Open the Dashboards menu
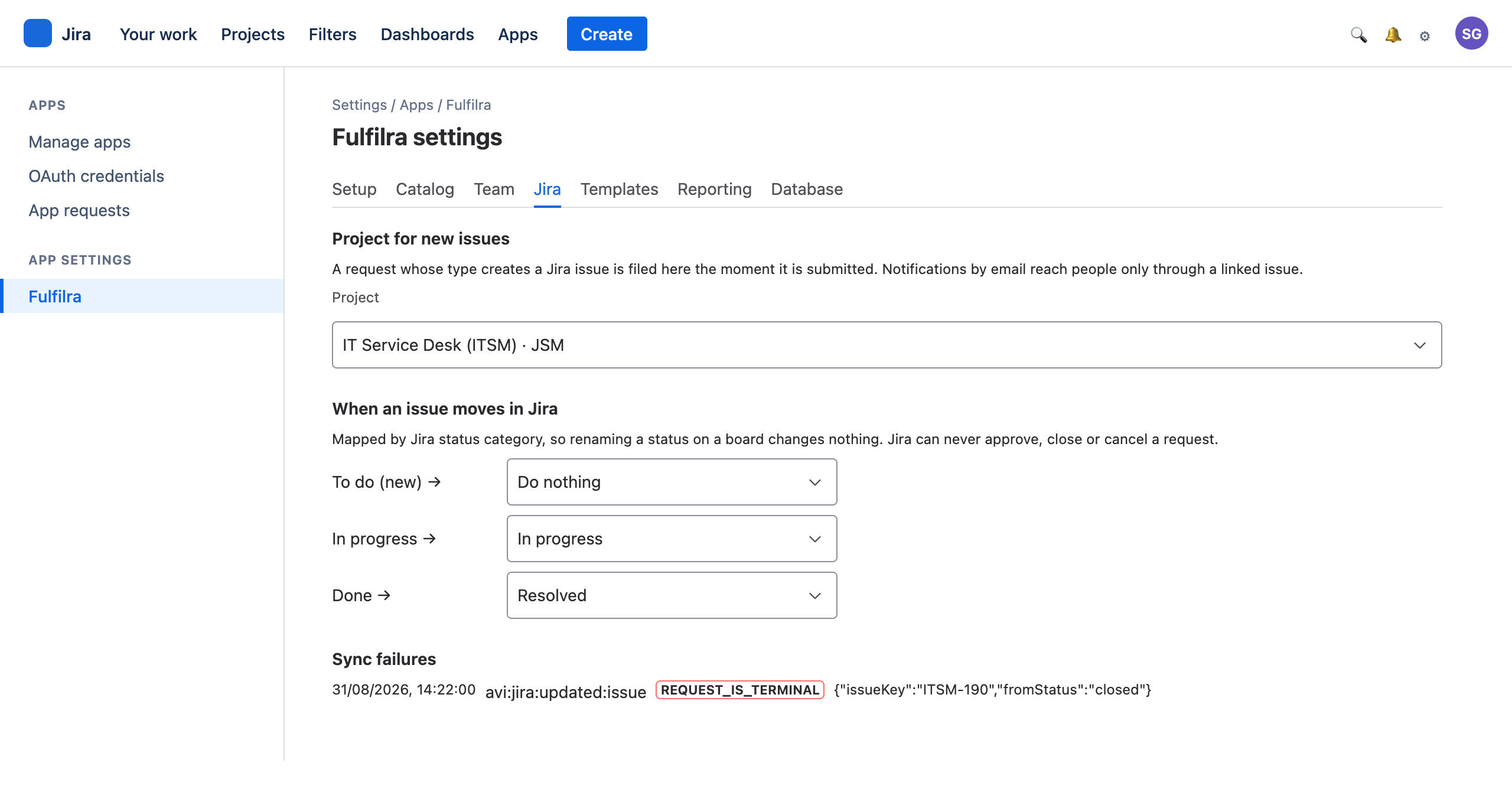The image size is (1512, 789). click(x=427, y=34)
